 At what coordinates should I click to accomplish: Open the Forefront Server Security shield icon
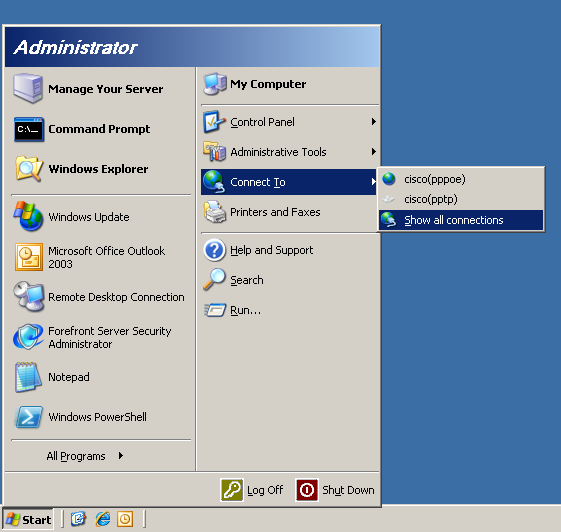28,337
